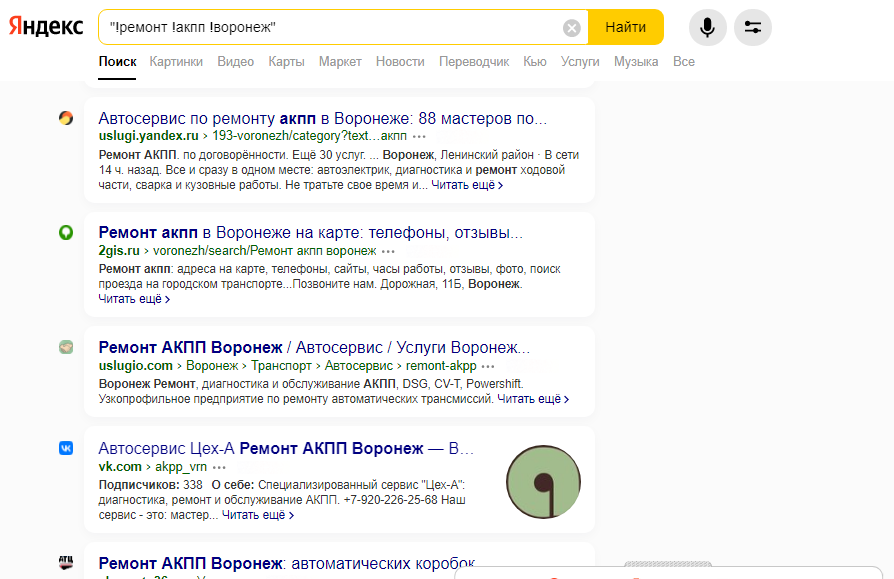The width and height of the screenshot is (894, 579).
Task: Open the options dots for 2gis.ru result
Action: coord(388,251)
